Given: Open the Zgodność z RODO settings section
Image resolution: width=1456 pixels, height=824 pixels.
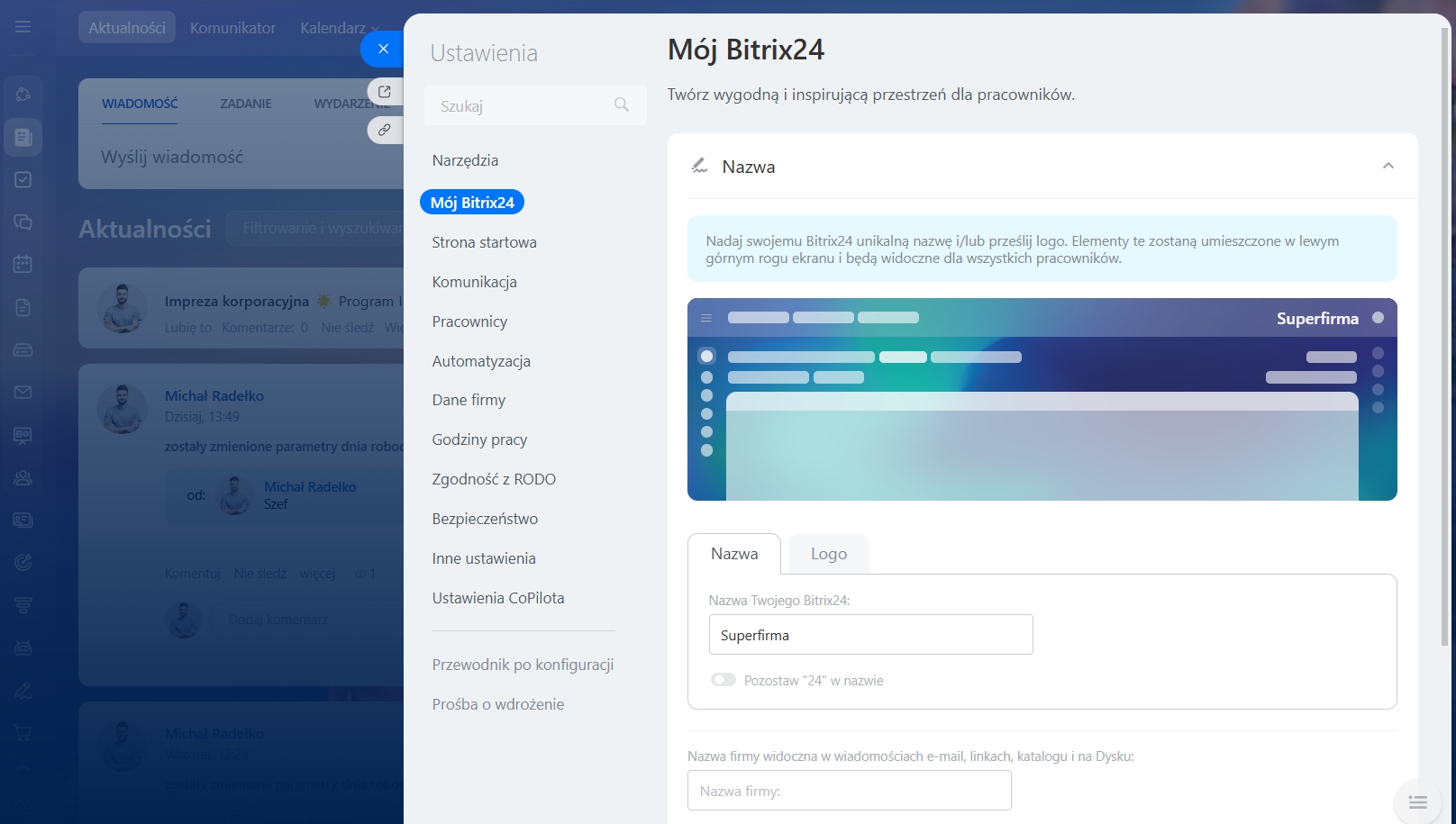Looking at the screenshot, I should [494, 479].
